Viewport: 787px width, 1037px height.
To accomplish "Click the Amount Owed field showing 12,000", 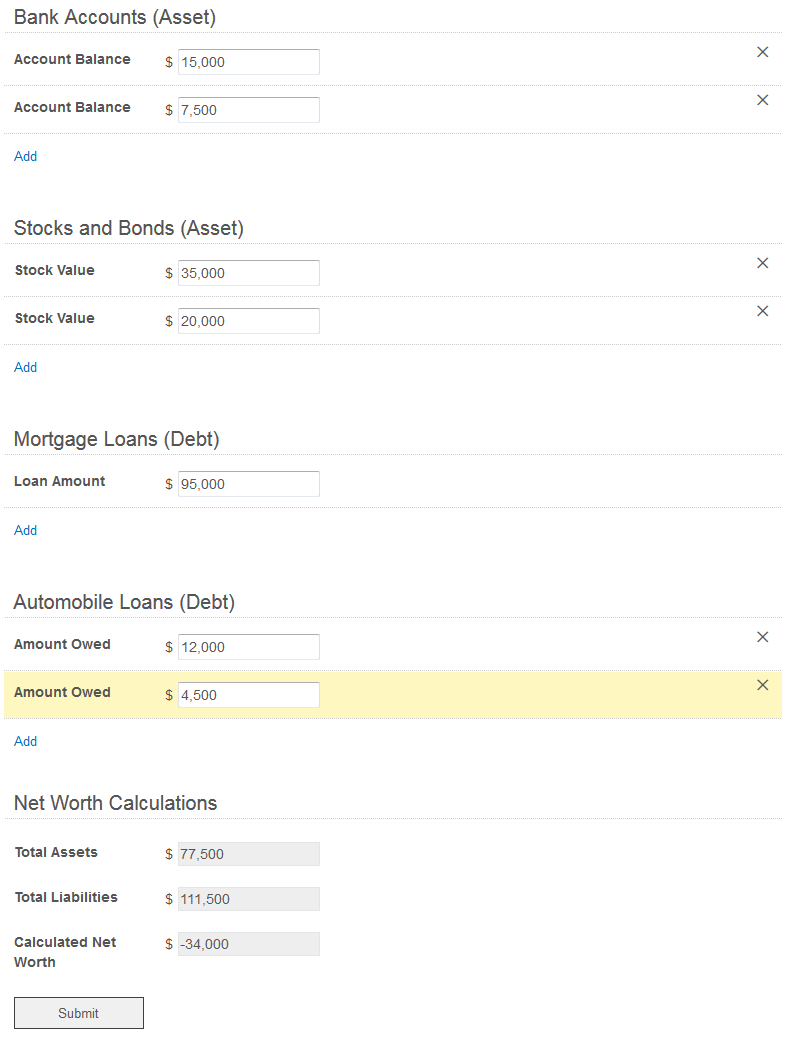I will (x=248, y=647).
